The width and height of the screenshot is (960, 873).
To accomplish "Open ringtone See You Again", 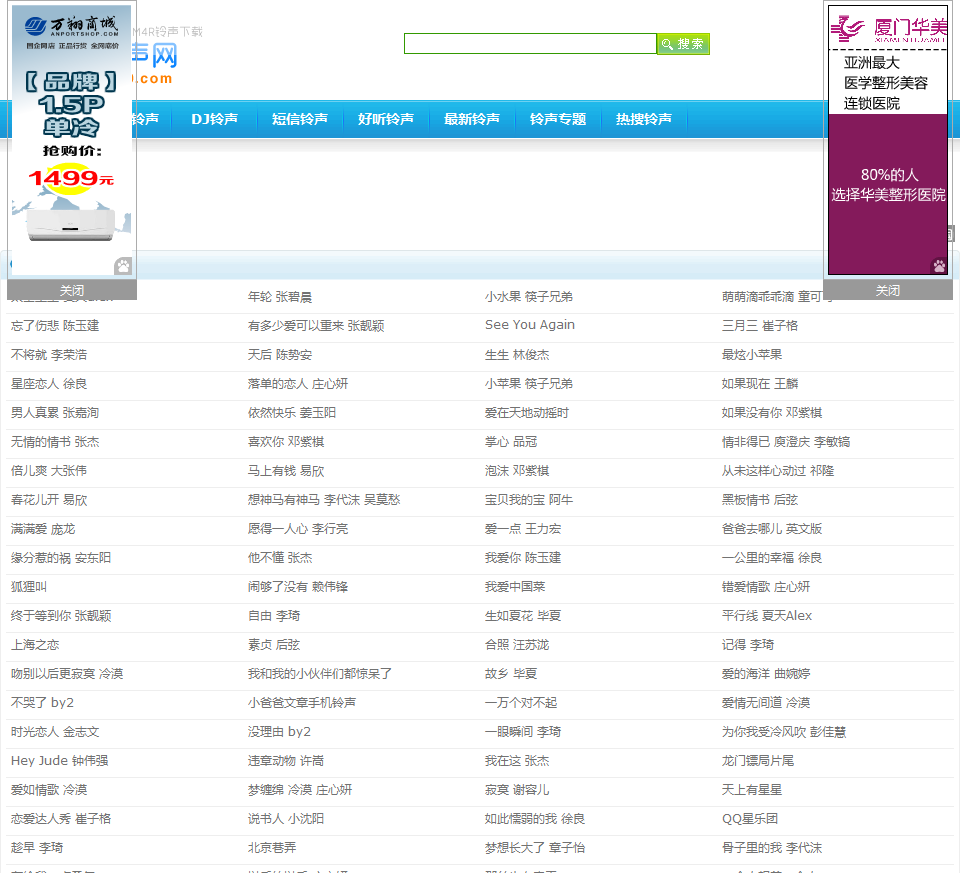I will [x=530, y=325].
